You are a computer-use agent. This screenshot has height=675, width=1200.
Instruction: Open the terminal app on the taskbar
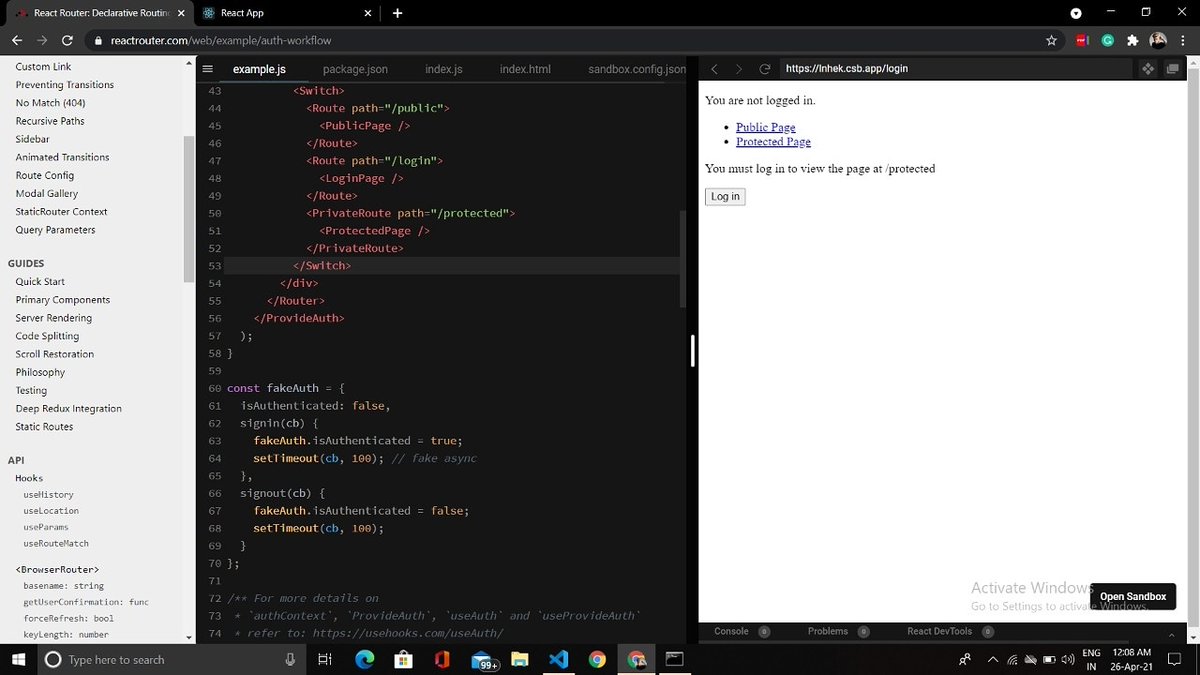(x=674, y=659)
